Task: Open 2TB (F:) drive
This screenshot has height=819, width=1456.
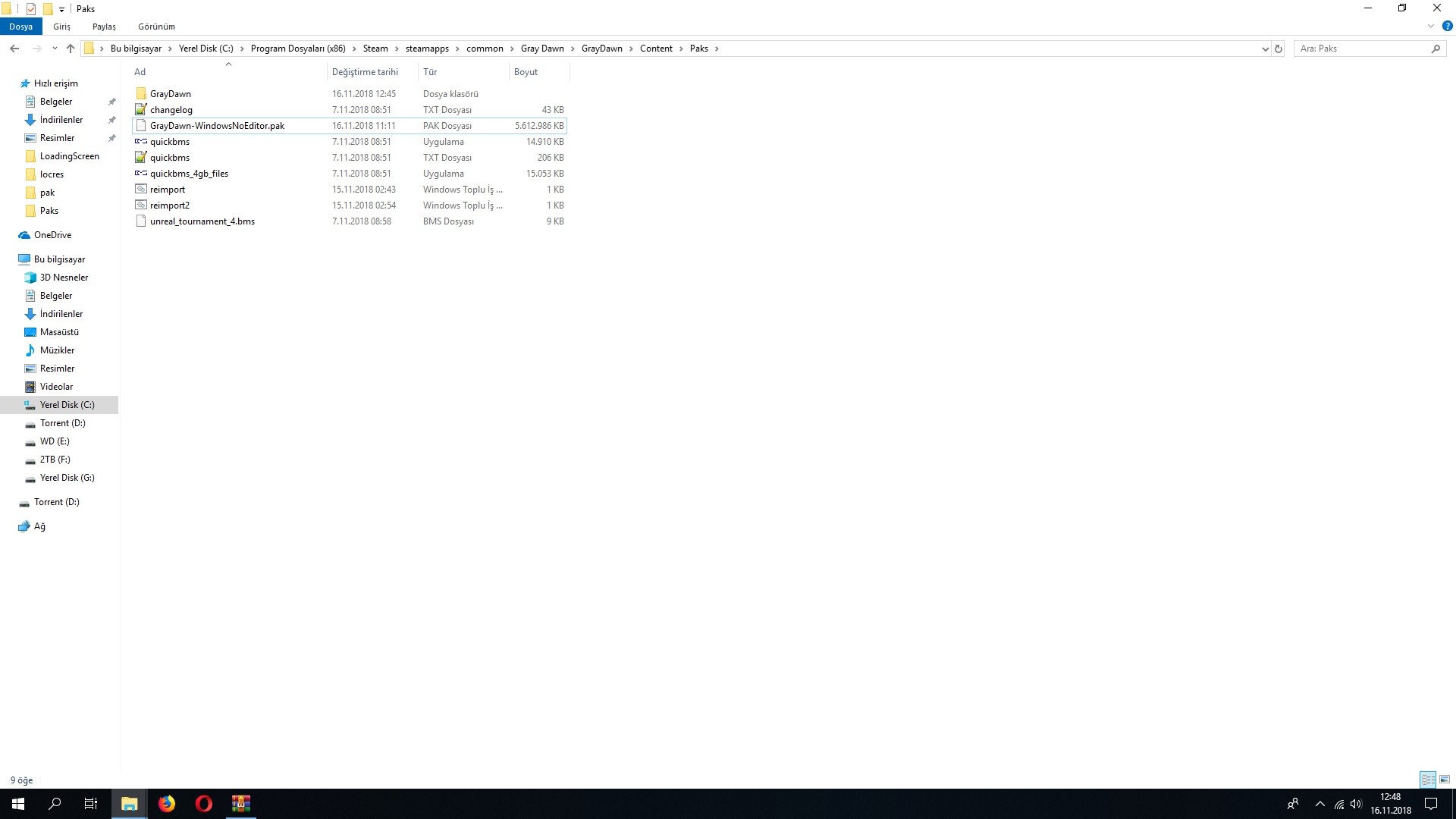Action: (x=55, y=460)
